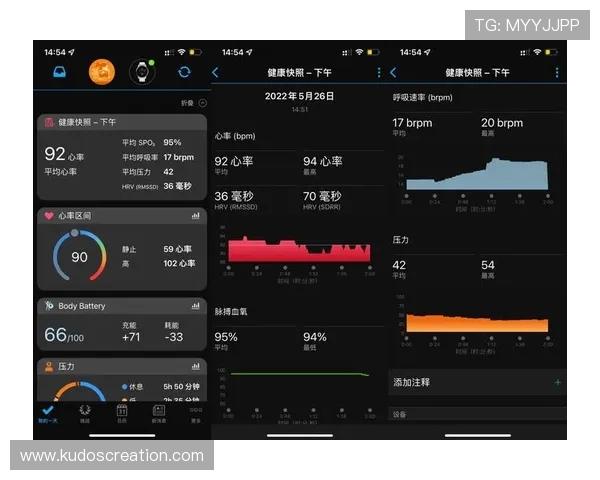Open the connected watch device icon
Screen dimensions: 600x480
[x=142, y=72]
